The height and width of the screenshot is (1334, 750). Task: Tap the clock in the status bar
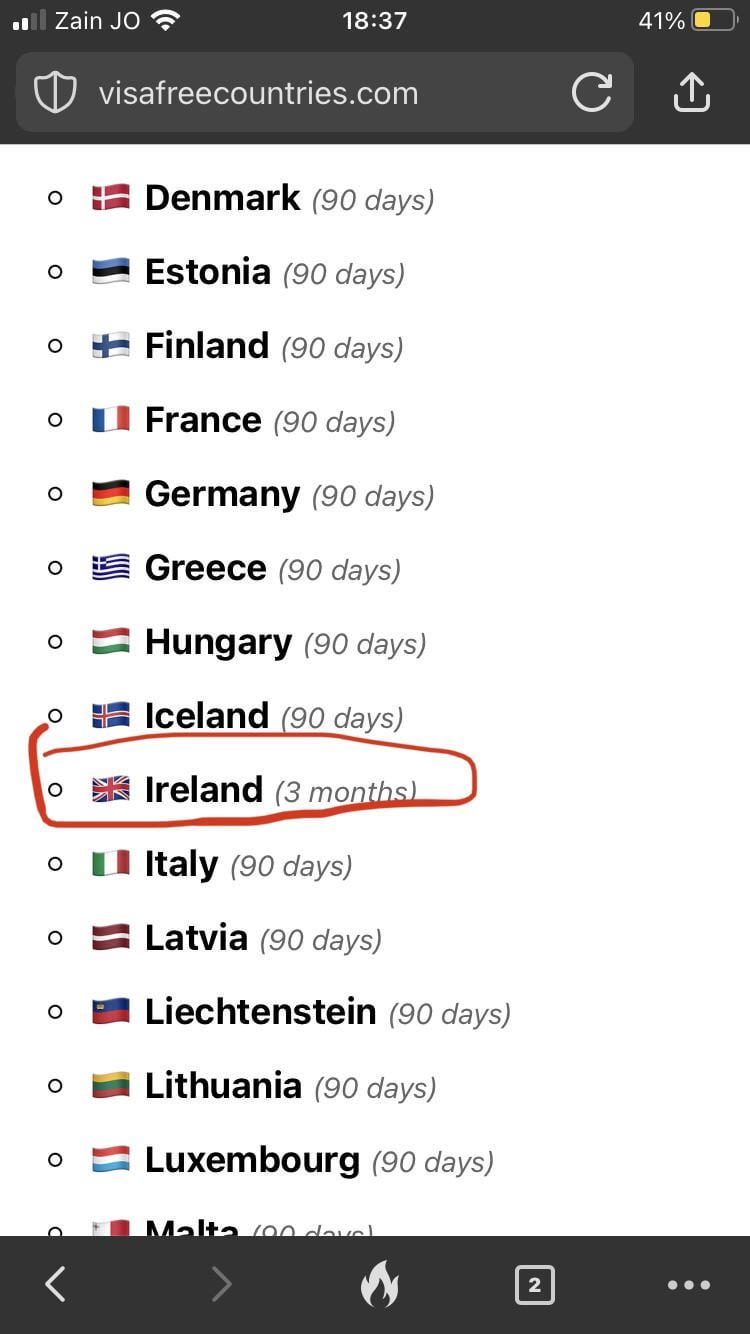(374, 21)
